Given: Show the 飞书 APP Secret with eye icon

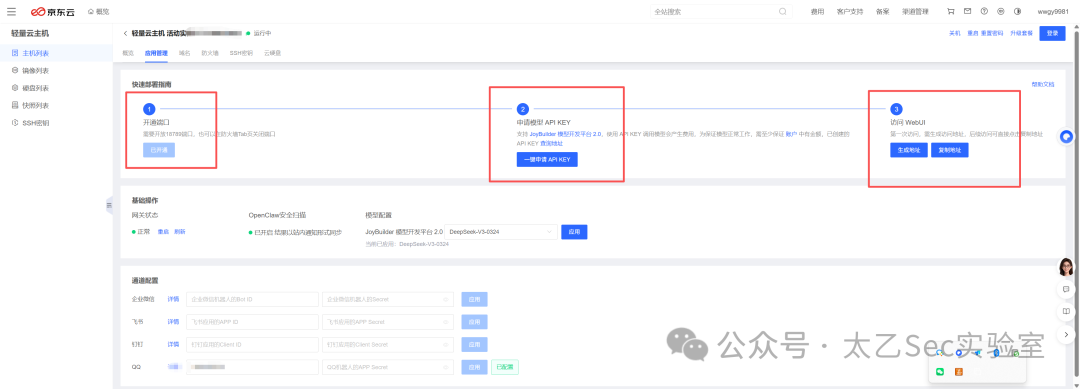Looking at the screenshot, I should click(446, 322).
